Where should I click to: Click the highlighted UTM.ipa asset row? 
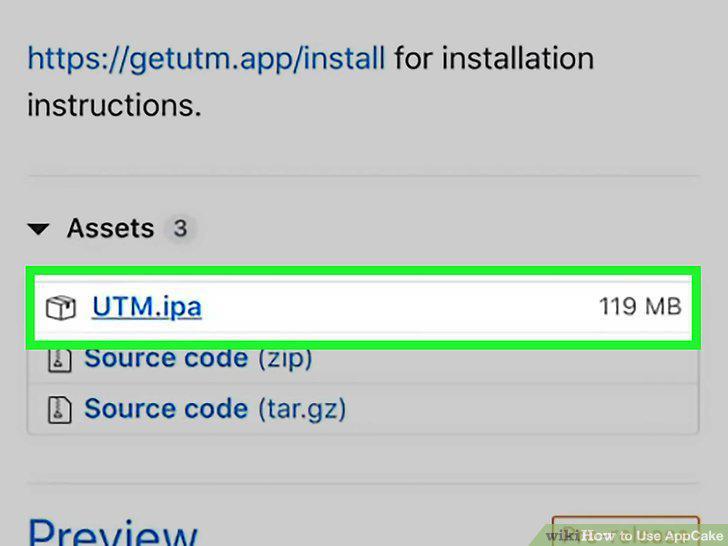(363, 307)
